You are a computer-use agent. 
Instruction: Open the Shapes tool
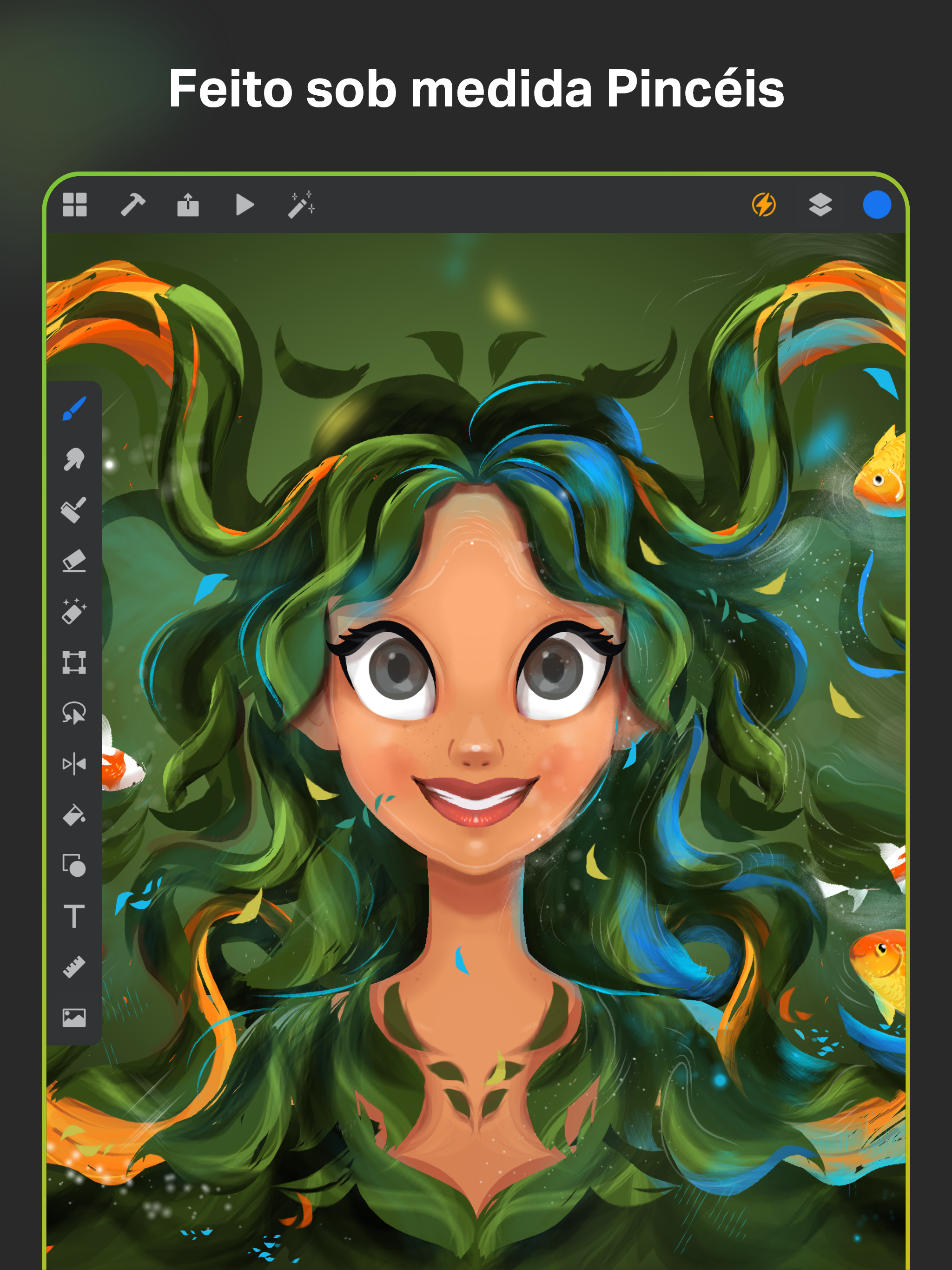[74, 865]
